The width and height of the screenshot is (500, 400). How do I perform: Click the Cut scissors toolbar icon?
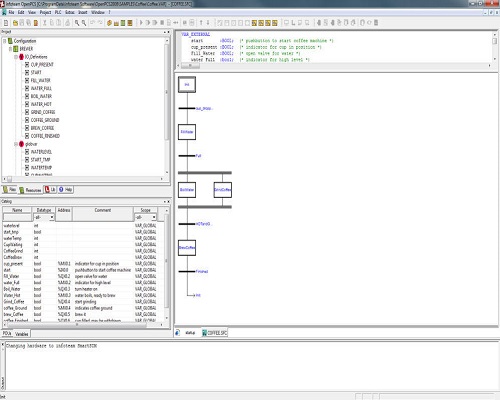click(x=44, y=23)
